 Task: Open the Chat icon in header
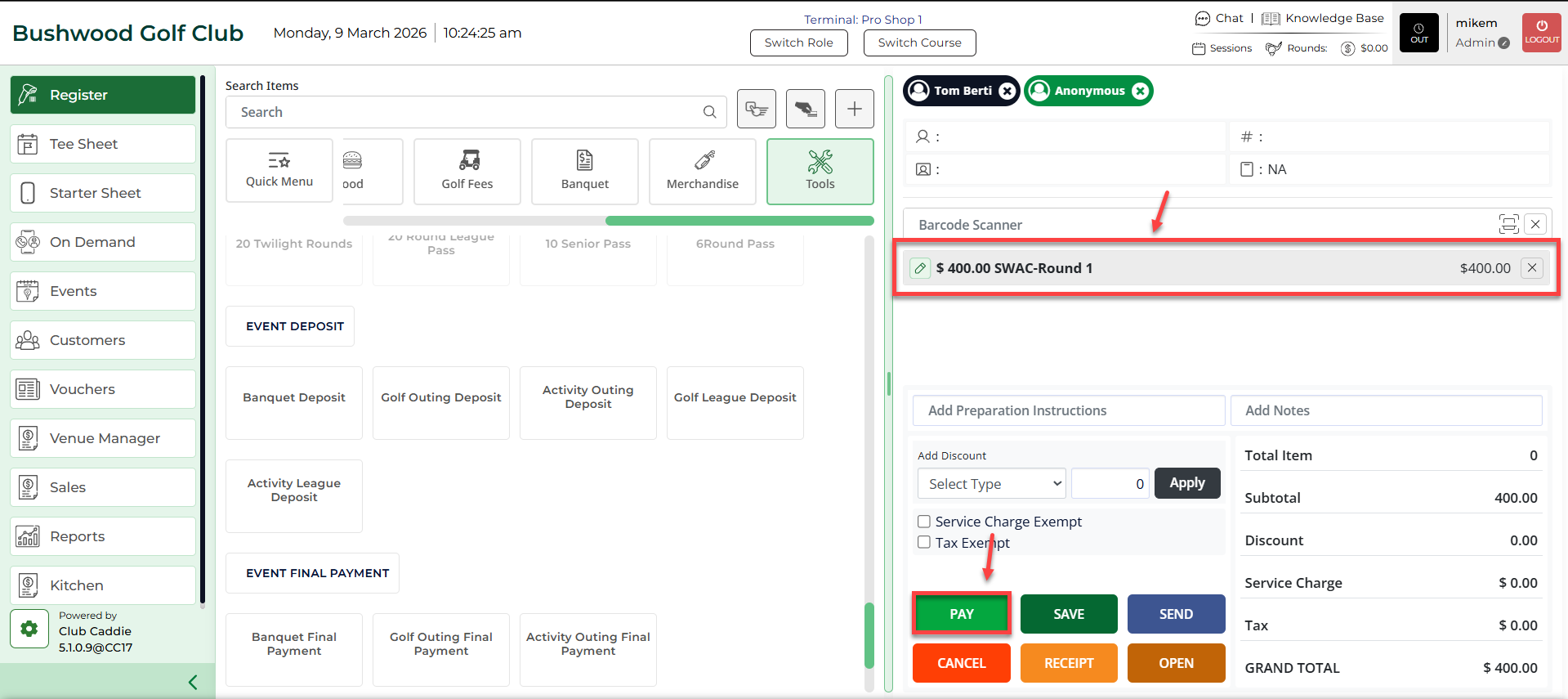[x=1203, y=18]
